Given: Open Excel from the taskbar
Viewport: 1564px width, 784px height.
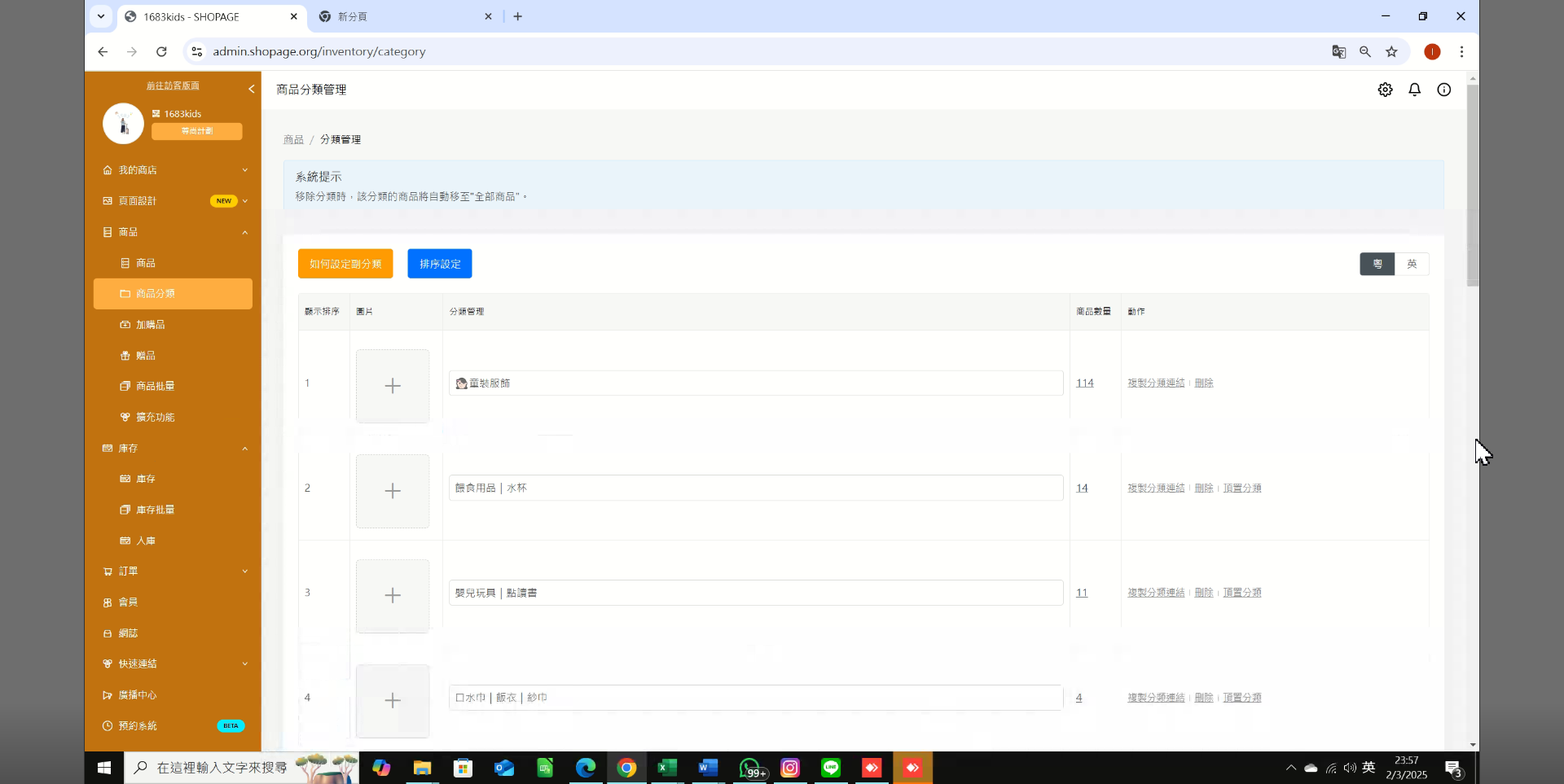Looking at the screenshot, I should 667,768.
